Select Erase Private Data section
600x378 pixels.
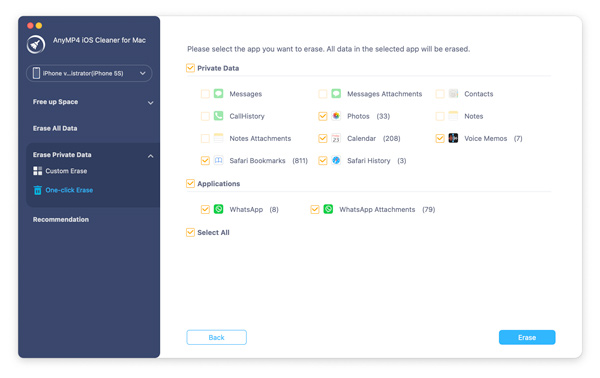tap(62, 155)
